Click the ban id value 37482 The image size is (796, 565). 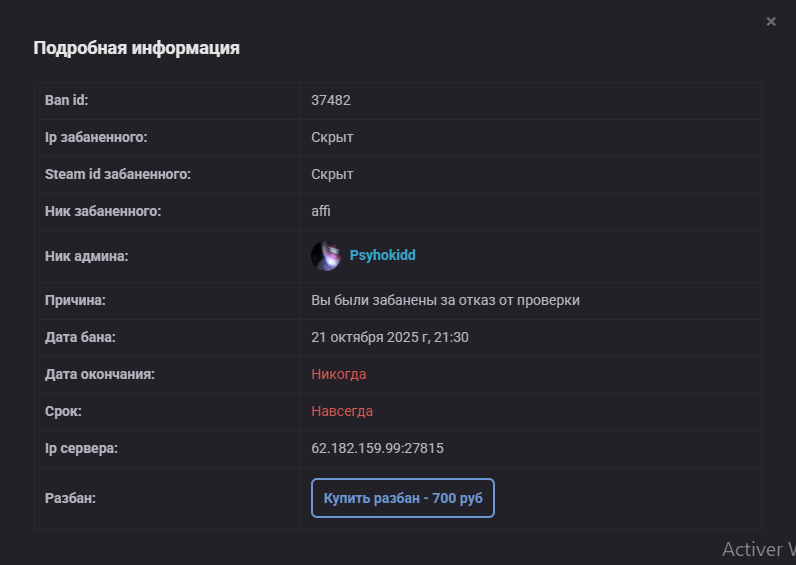[x=331, y=100]
